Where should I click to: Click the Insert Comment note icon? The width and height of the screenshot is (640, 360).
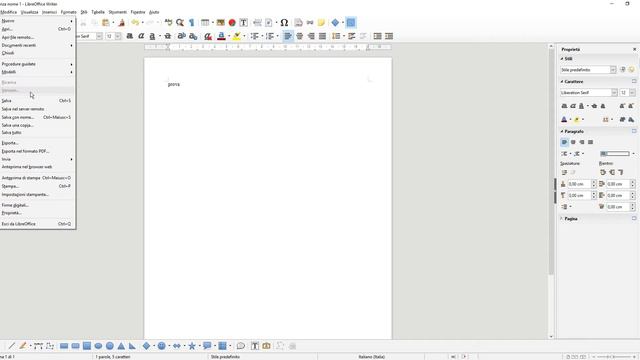click(x=321, y=23)
